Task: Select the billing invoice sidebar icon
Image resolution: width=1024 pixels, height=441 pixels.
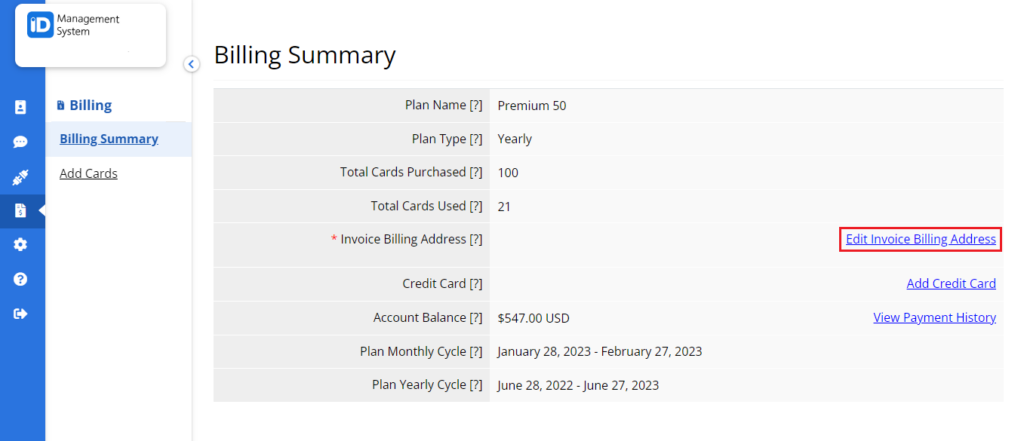Action: (x=20, y=210)
